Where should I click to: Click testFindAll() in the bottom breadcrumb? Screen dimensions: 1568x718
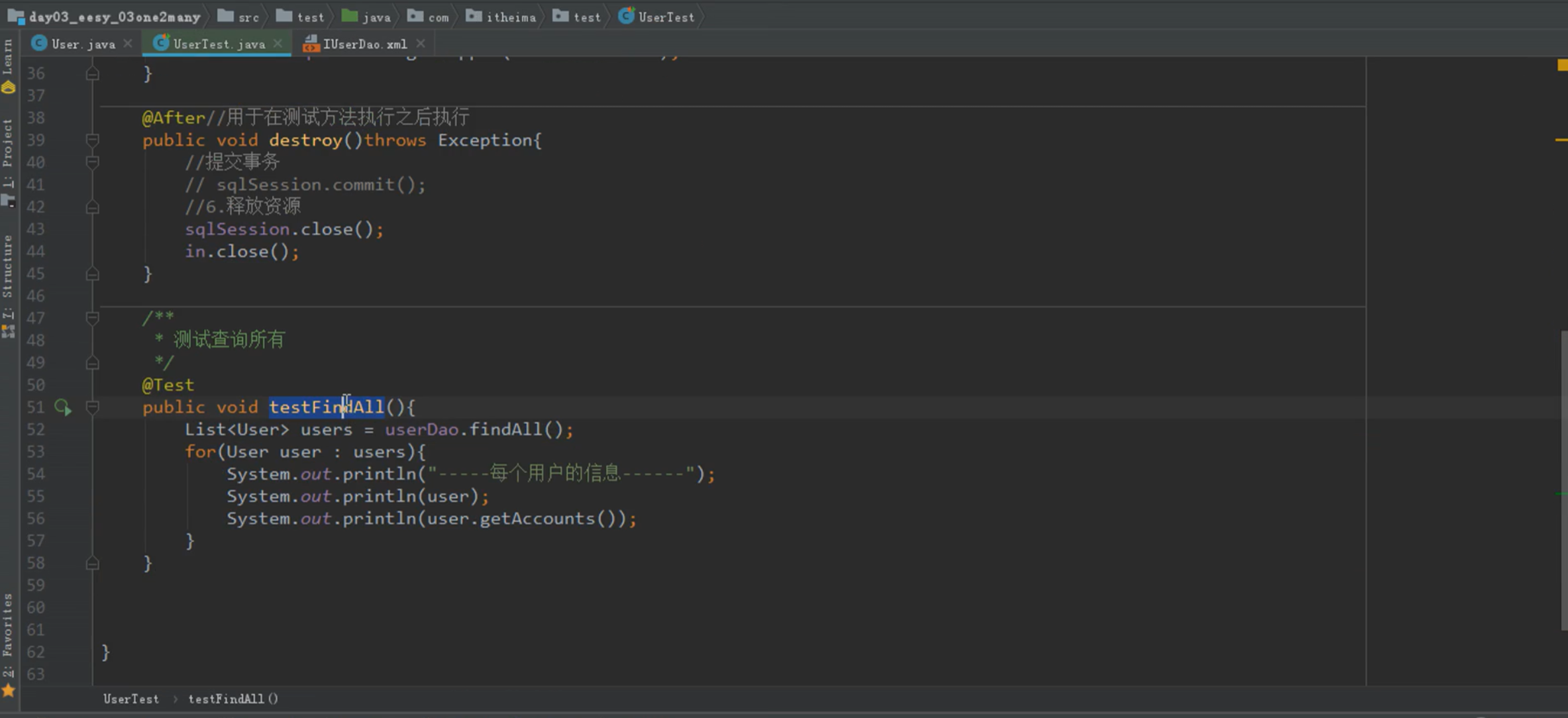tap(233, 699)
